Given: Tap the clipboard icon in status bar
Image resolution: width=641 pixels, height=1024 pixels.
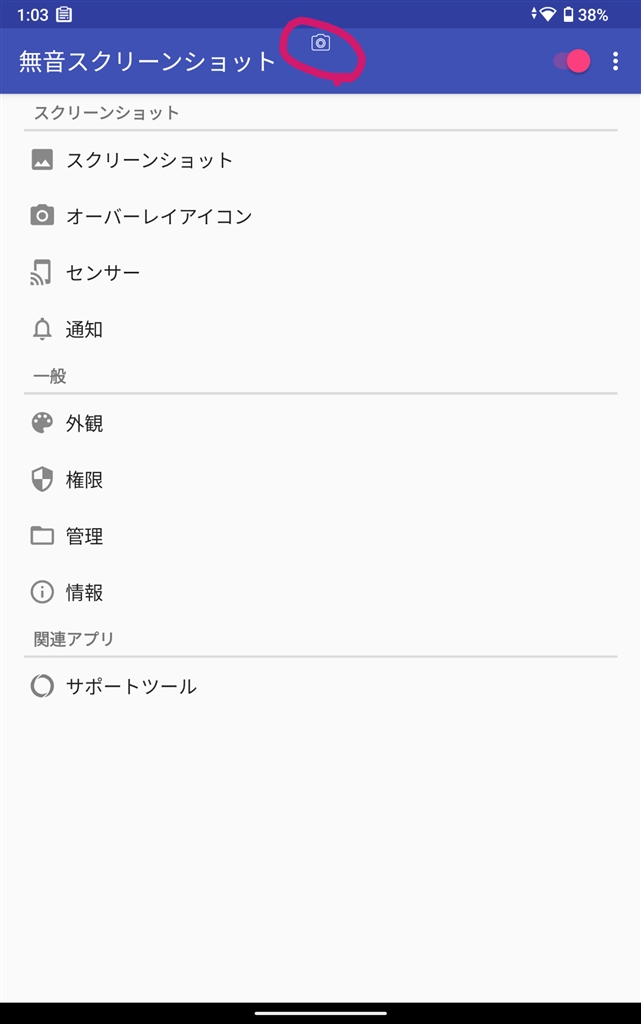Looking at the screenshot, I should coord(64,14).
